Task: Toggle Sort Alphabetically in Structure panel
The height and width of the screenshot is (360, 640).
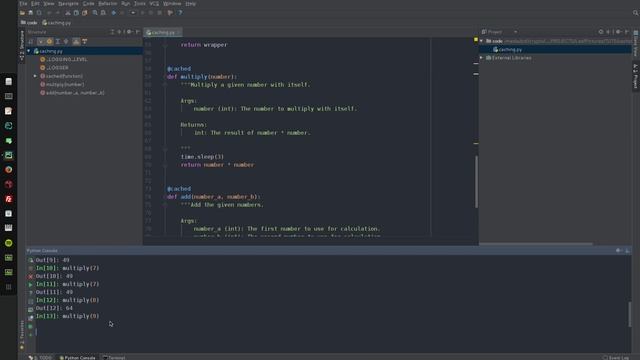Action: click(x=31, y=42)
